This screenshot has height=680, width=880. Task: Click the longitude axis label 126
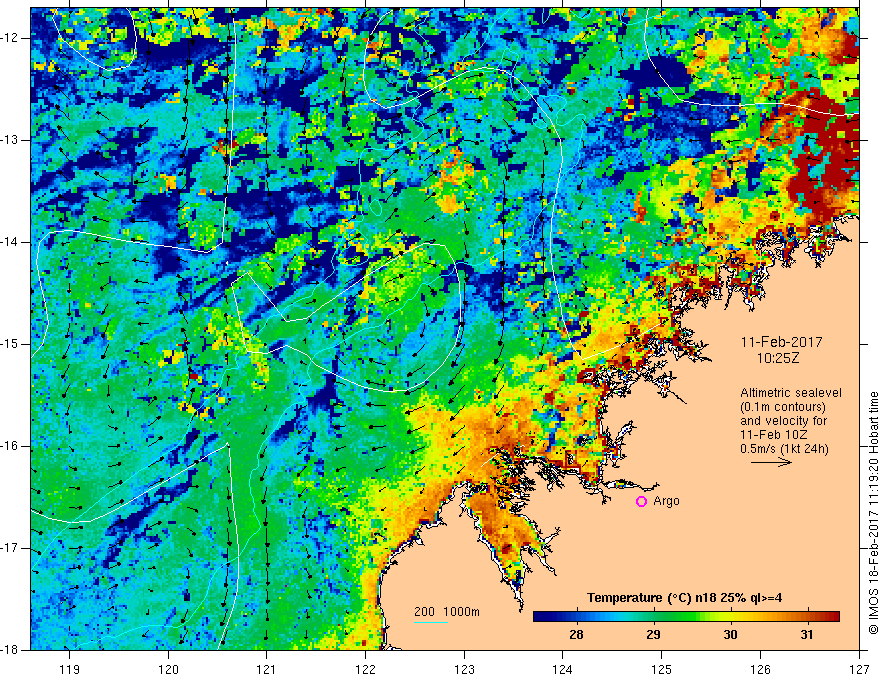[760, 669]
